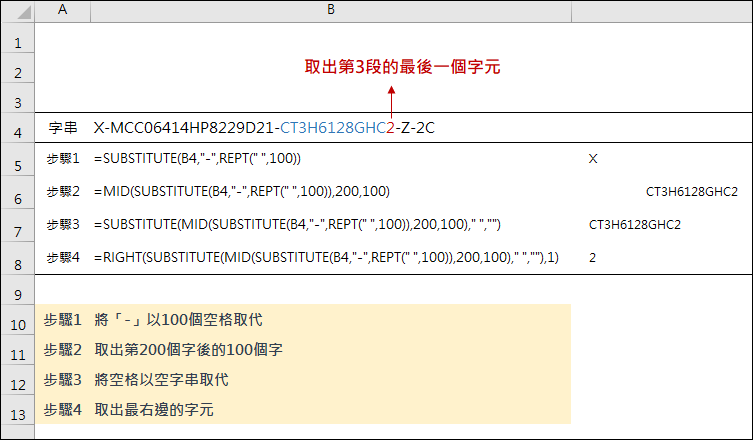Select the right-aligned CT3H6128GHC2 result in row 6
The image size is (753, 440).
pyautogui.click(x=692, y=192)
